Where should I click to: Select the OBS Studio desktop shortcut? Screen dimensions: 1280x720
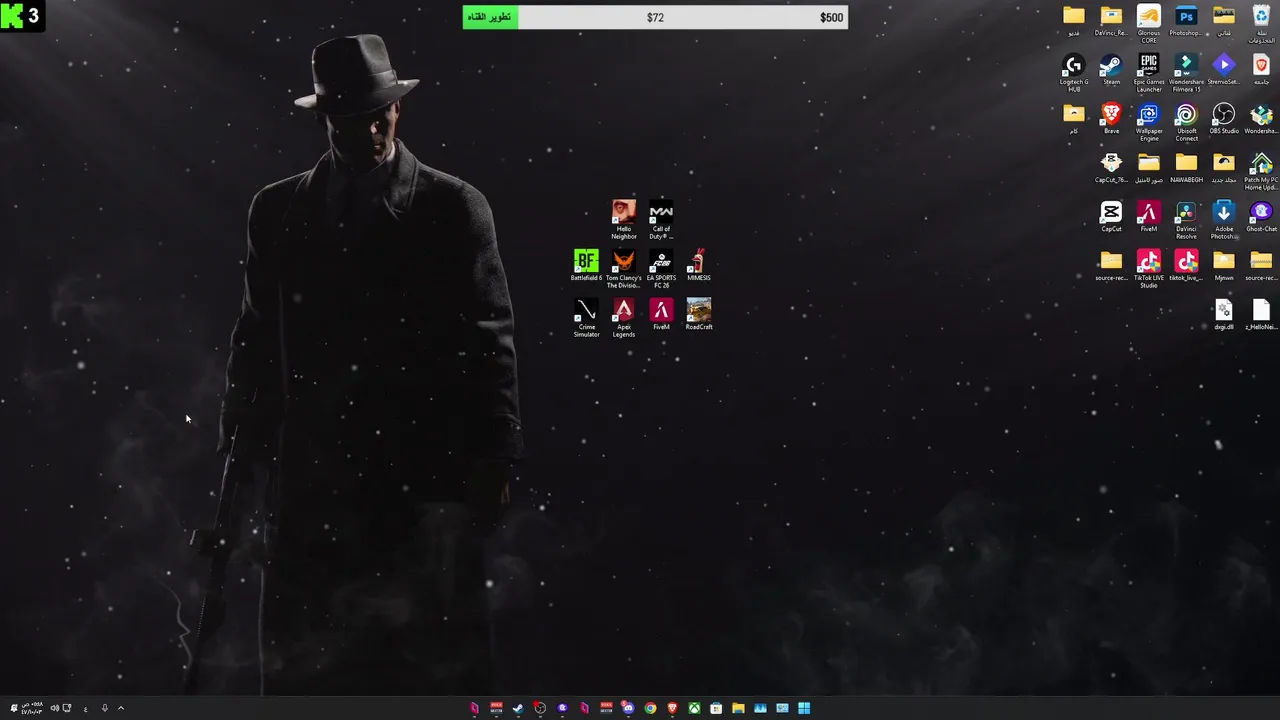[x=1224, y=118]
